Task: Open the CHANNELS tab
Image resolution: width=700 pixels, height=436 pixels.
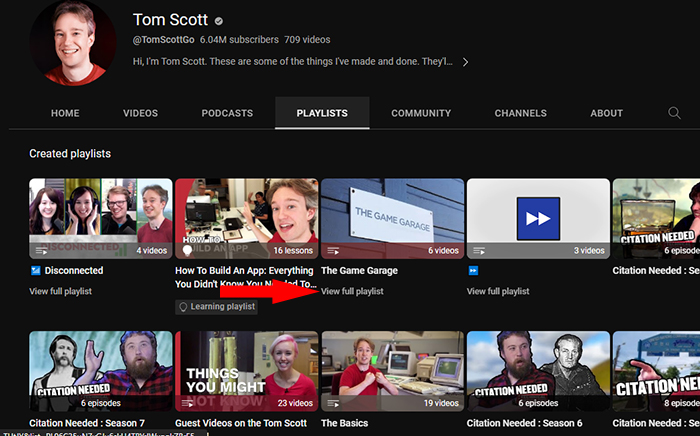Action: point(521,113)
